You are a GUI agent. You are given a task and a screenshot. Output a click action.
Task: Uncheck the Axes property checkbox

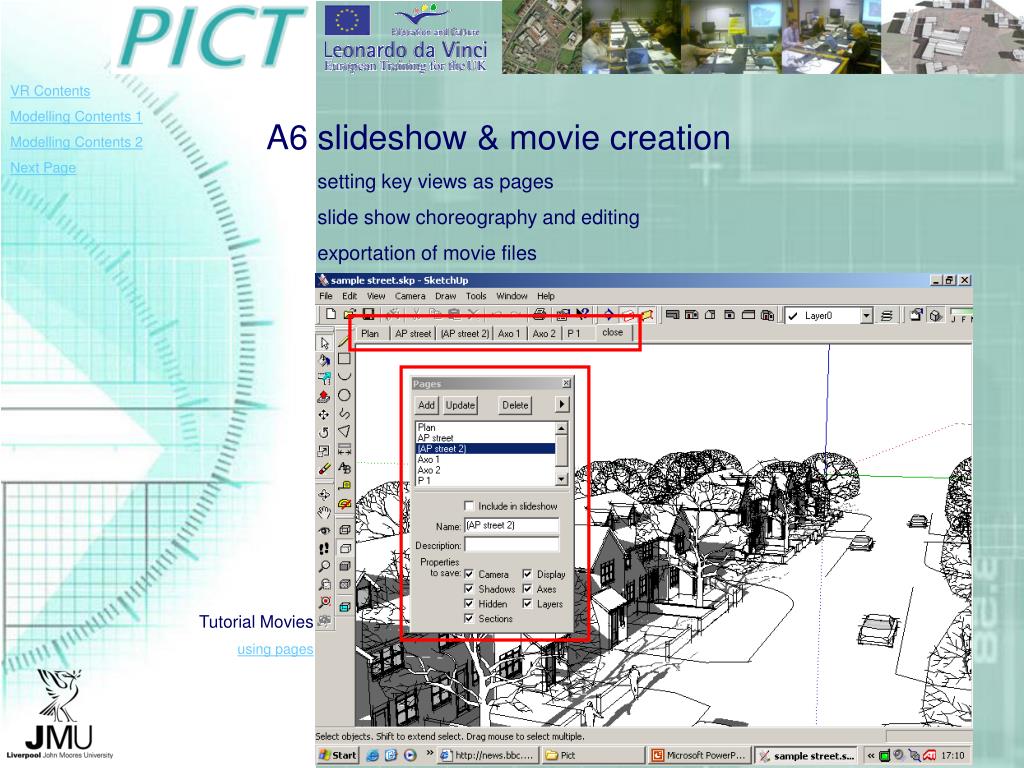coord(527,589)
